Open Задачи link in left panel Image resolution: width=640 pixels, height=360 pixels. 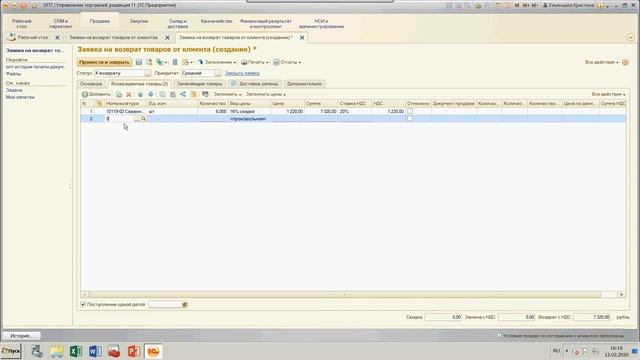pos(14,90)
